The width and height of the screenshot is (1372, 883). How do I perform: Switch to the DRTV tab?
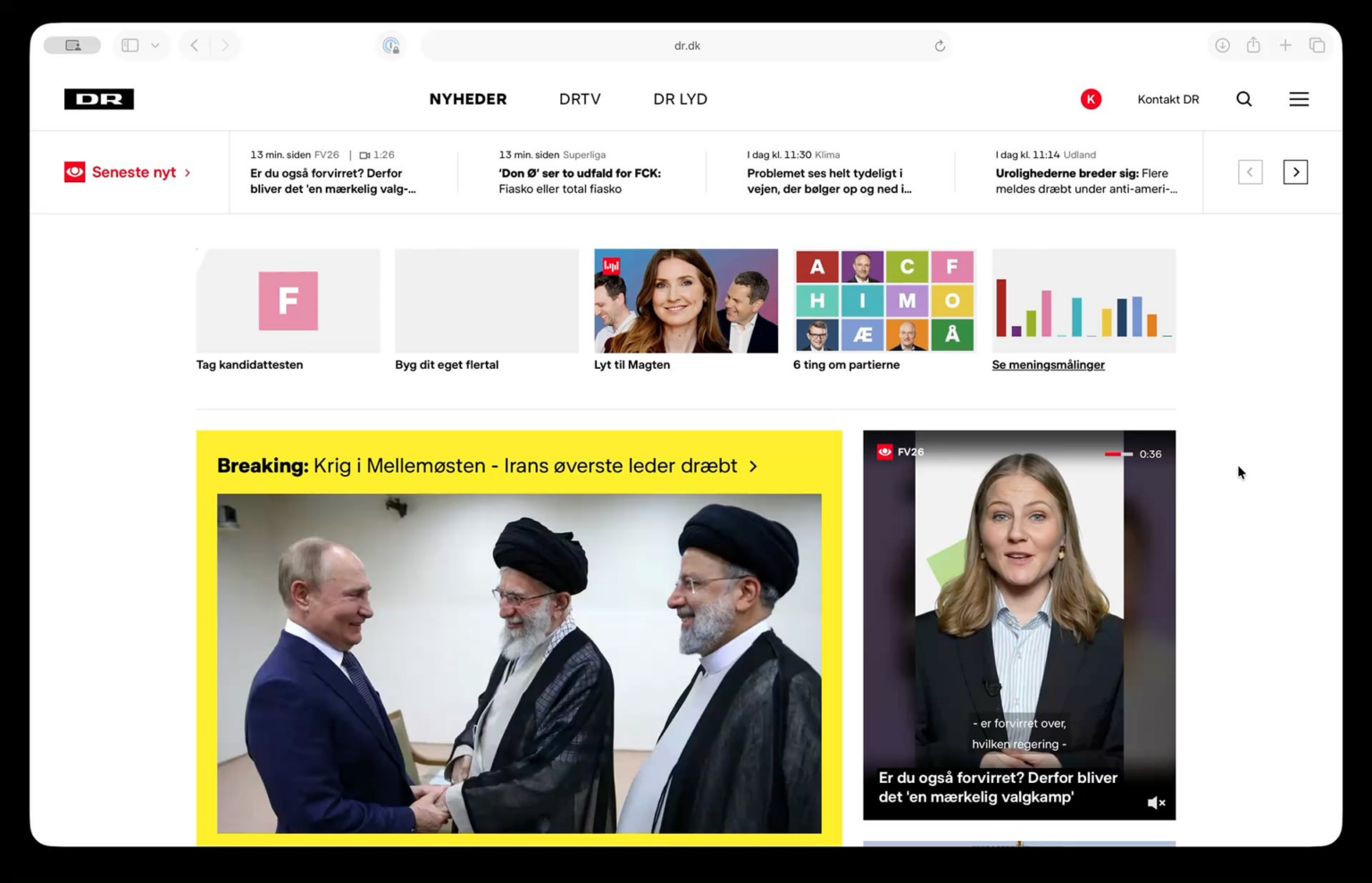580,99
